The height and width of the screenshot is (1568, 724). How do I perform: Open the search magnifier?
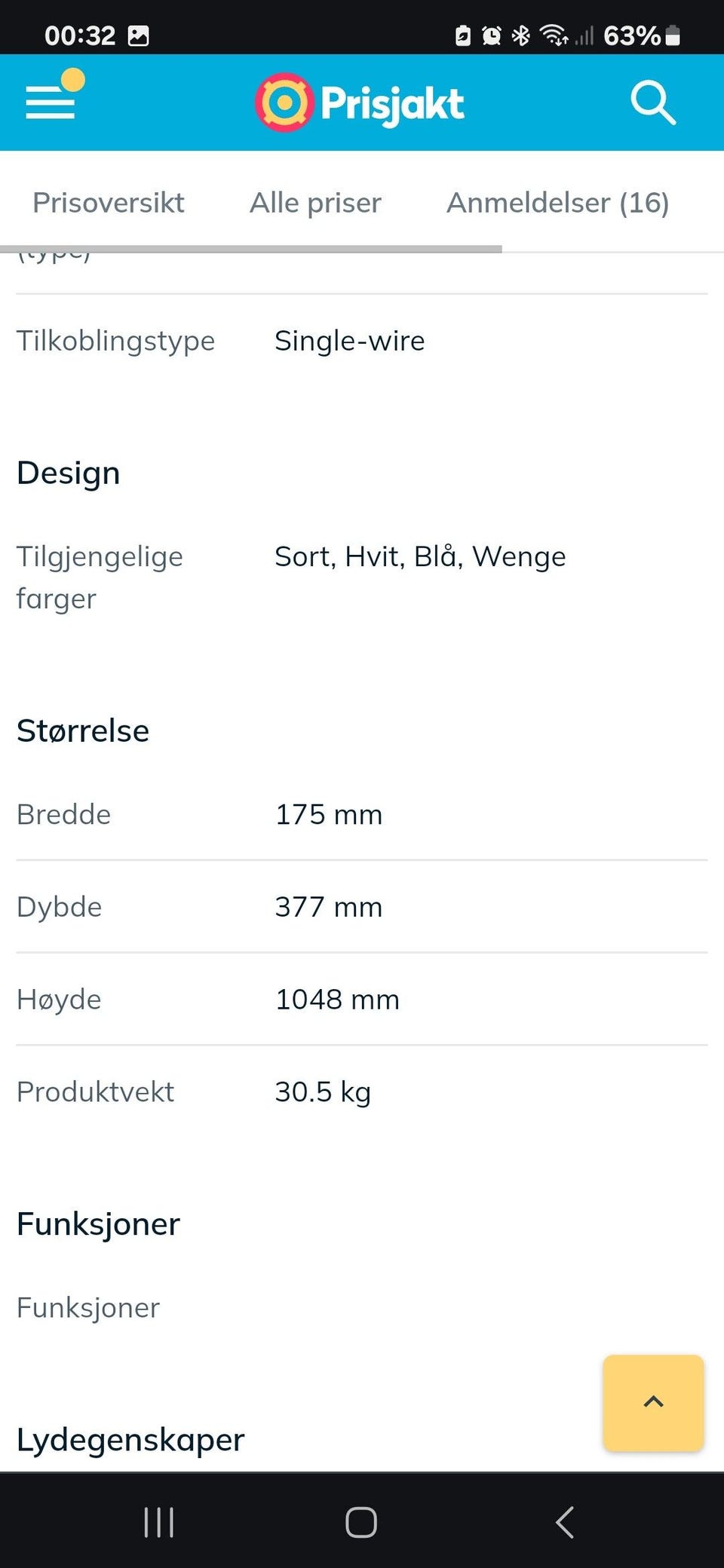(x=652, y=103)
